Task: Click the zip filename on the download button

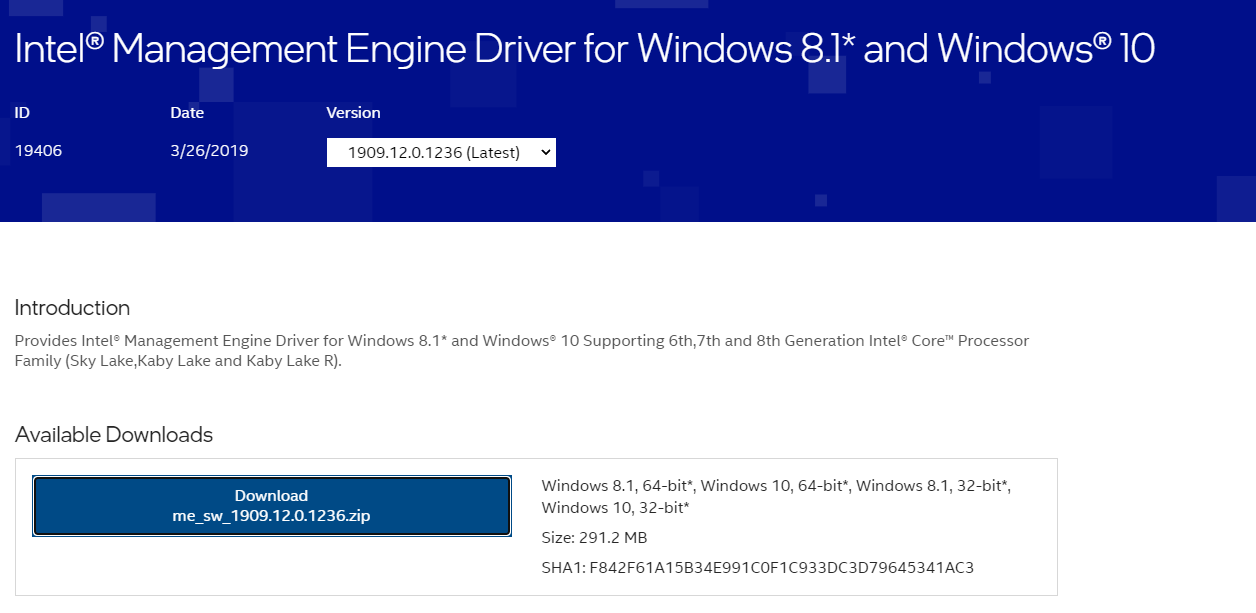Action: (271, 517)
